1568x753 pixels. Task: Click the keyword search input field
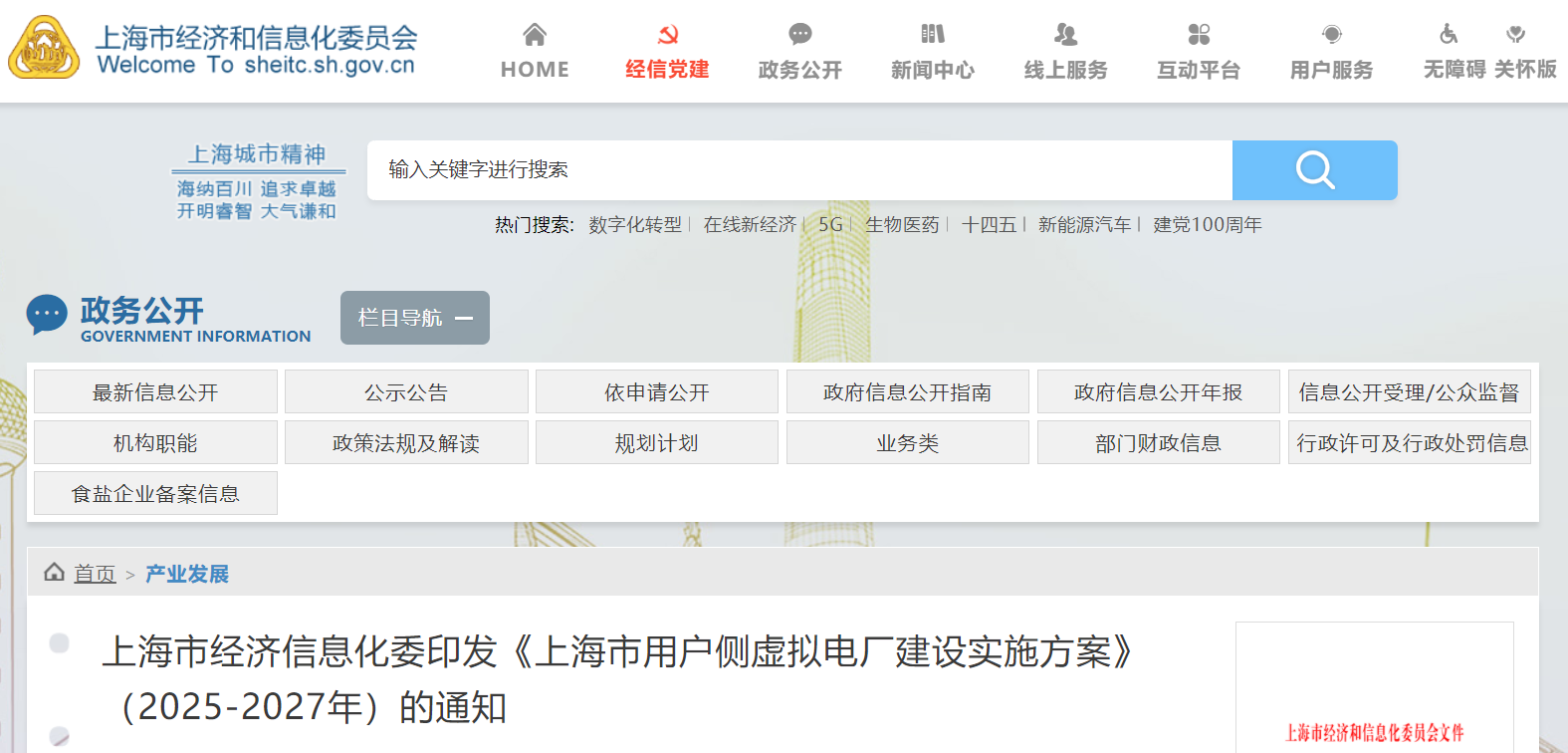coord(798,170)
